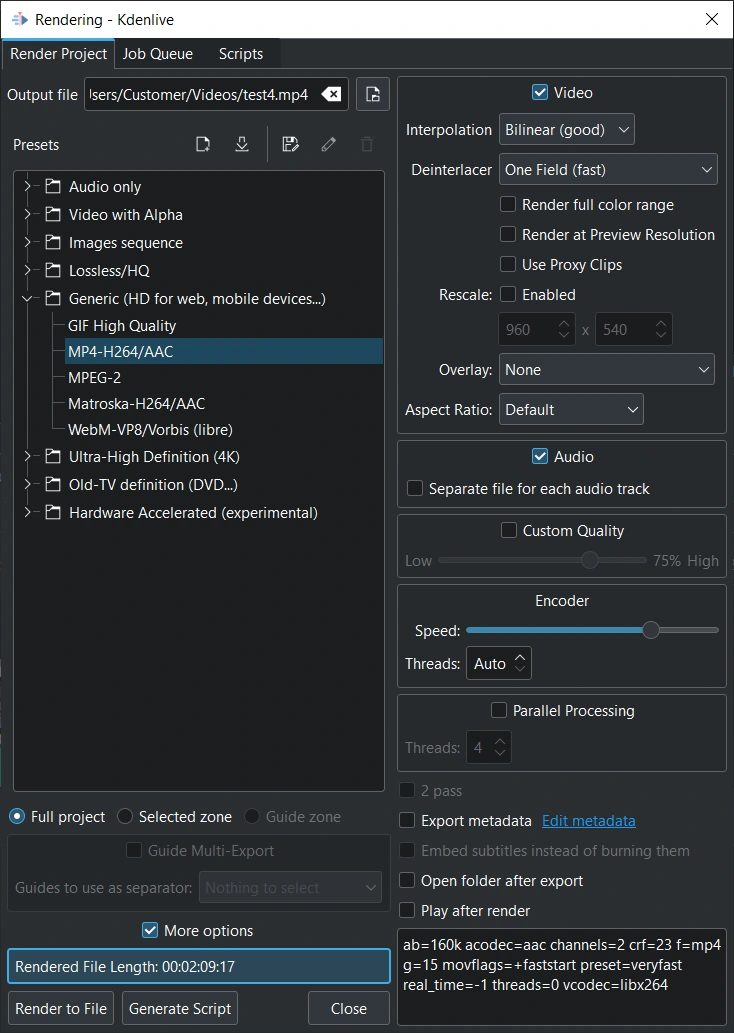Enable Render full color range
The width and height of the screenshot is (734, 1033).
[509, 204]
